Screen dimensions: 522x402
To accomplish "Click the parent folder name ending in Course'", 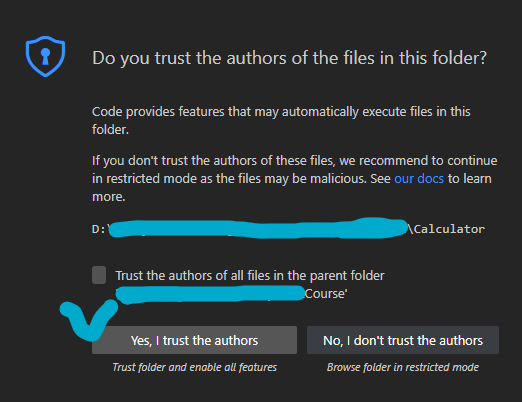I will point(326,294).
